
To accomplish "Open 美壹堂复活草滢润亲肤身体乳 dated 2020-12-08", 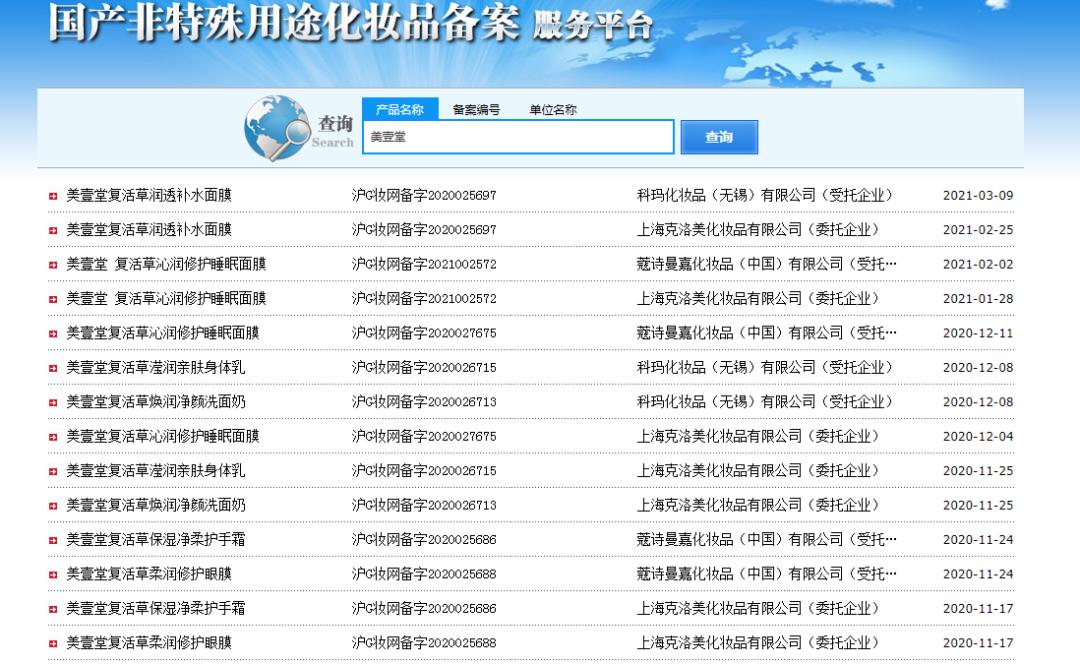I will click(x=155, y=367).
